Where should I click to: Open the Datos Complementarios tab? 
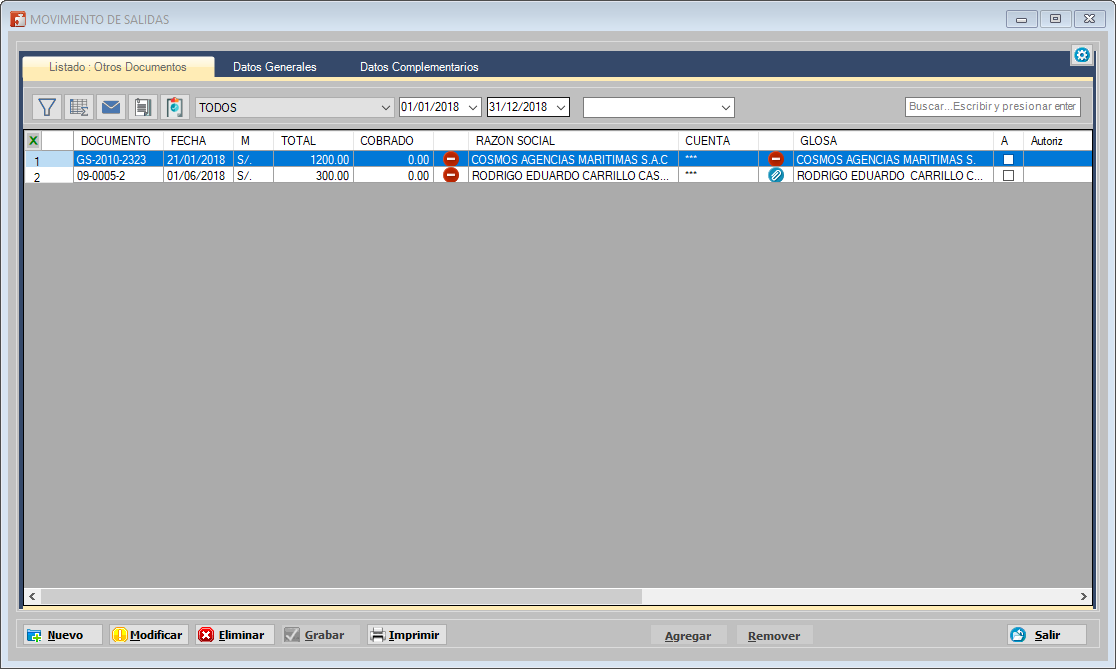click(419, 67)
